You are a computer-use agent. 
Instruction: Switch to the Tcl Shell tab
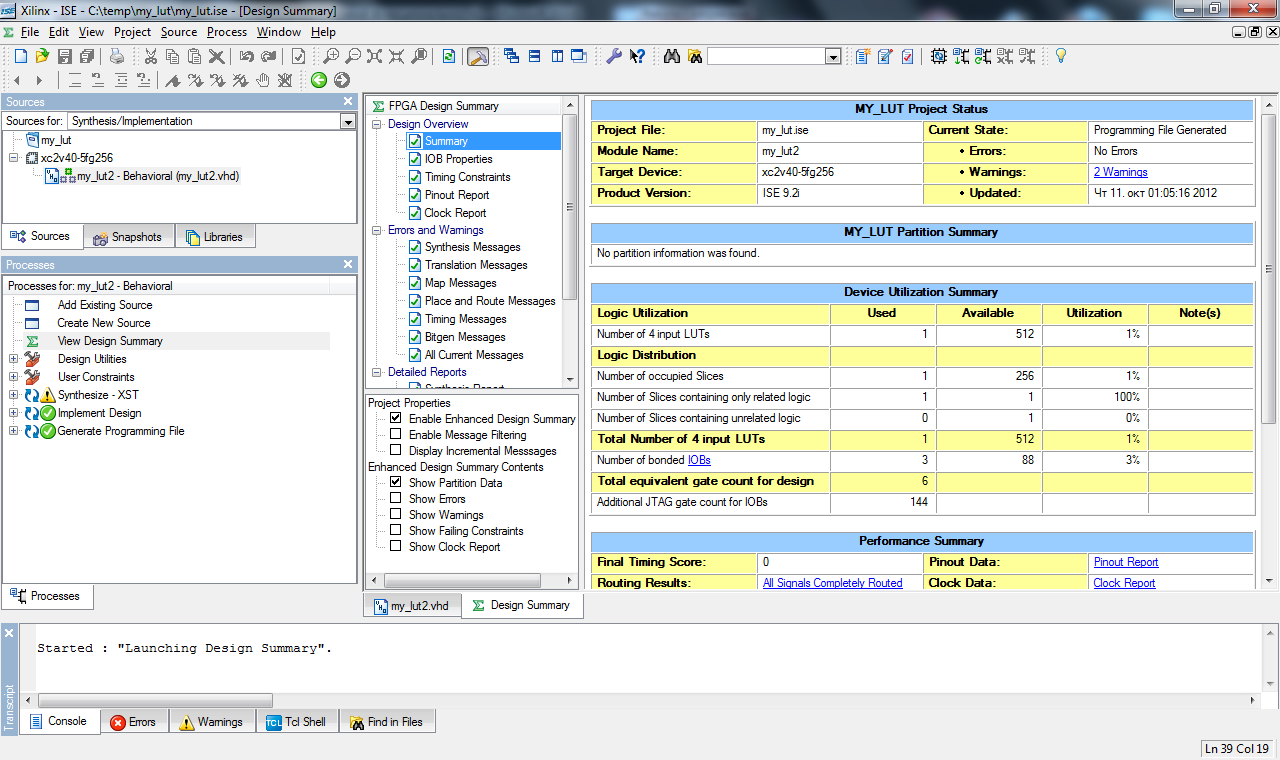point(297,722)
